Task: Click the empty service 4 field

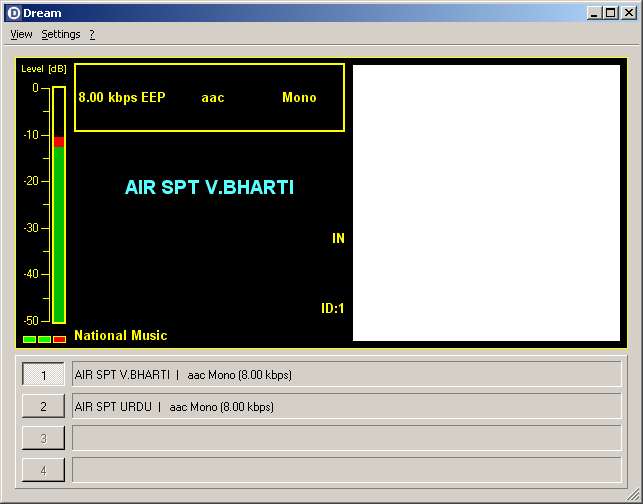Action: [x=347, y=470]
